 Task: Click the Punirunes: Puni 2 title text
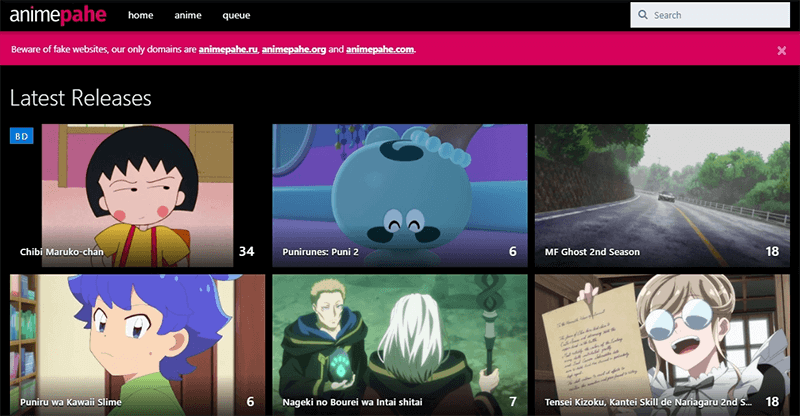coord(320,252)
